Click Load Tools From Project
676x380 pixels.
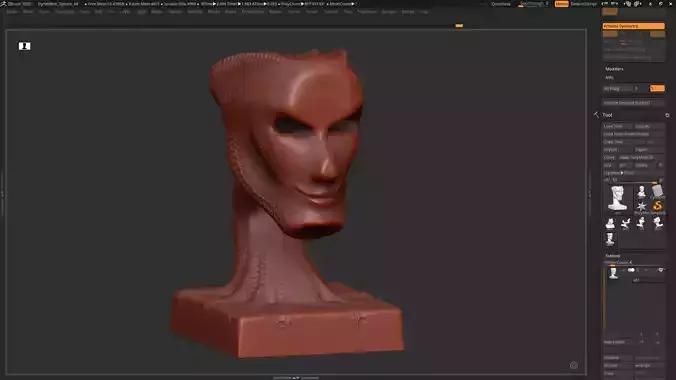[x=633, y=134]
